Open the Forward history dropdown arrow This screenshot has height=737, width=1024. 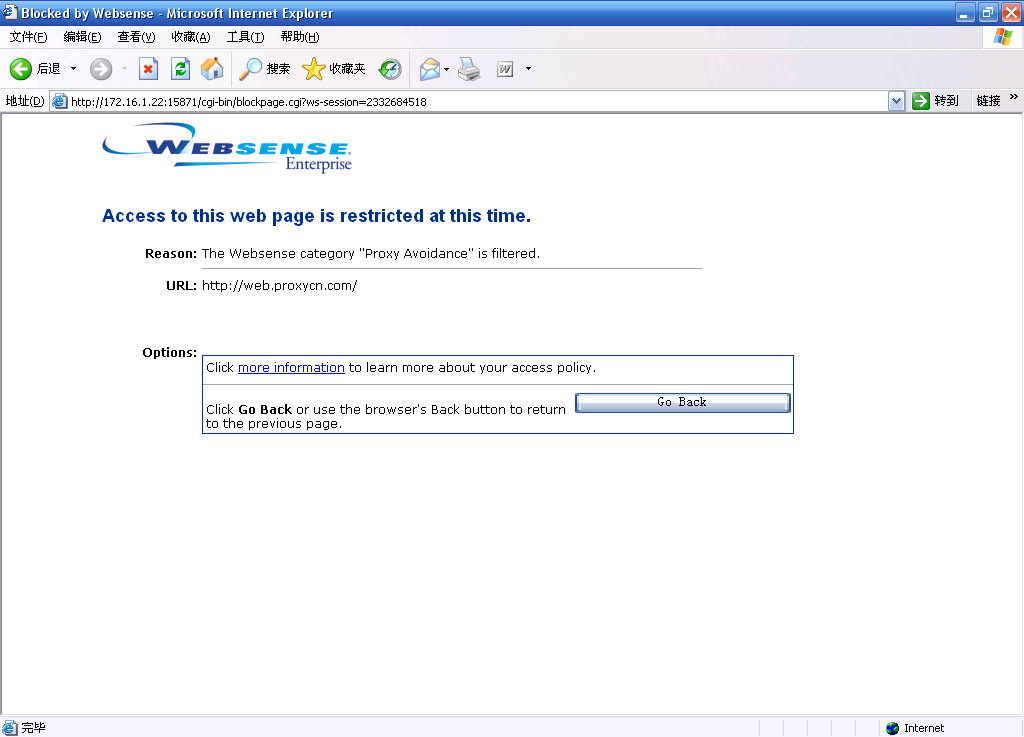click(x=124, y=69)
